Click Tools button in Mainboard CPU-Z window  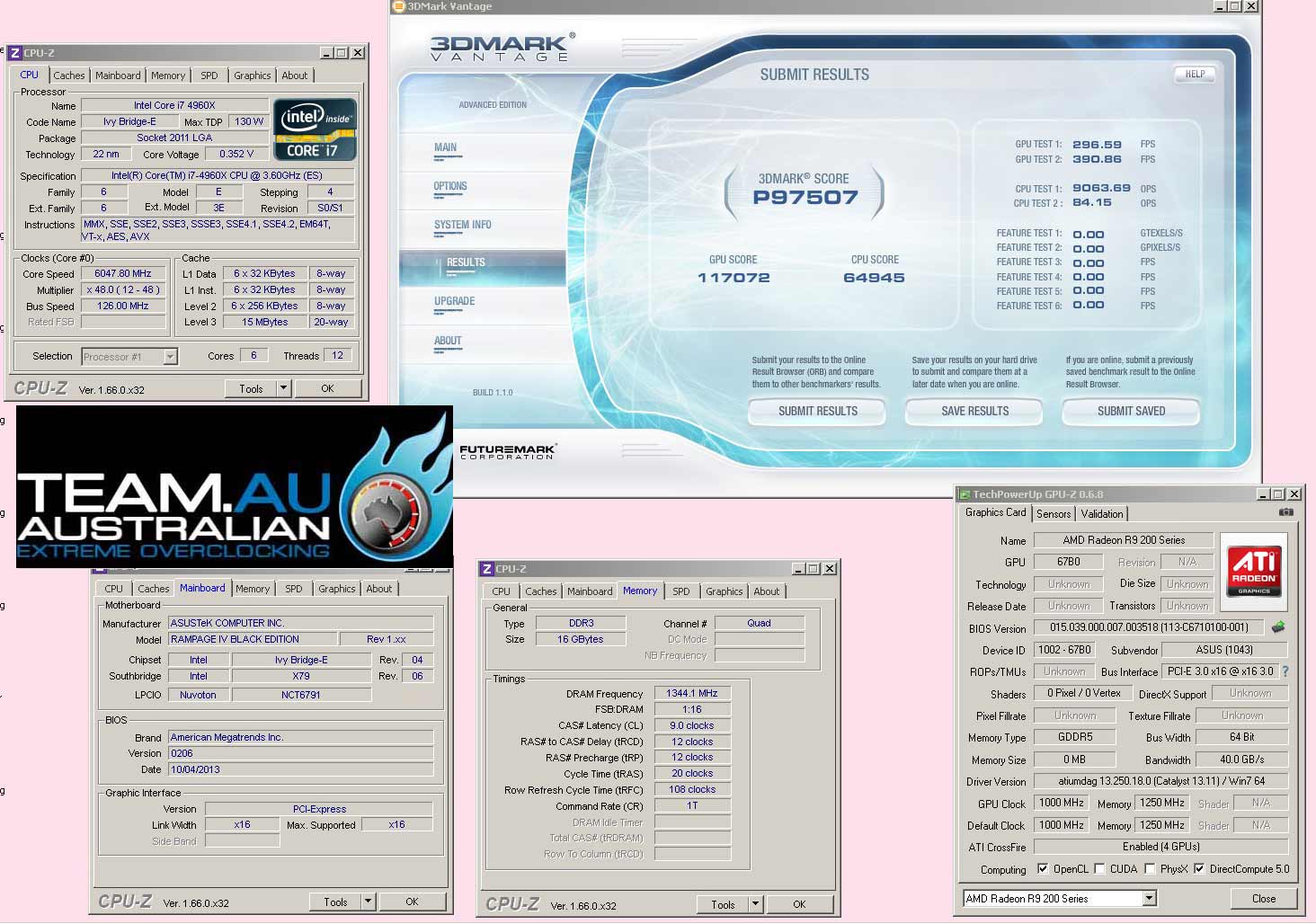pos(335,902)
